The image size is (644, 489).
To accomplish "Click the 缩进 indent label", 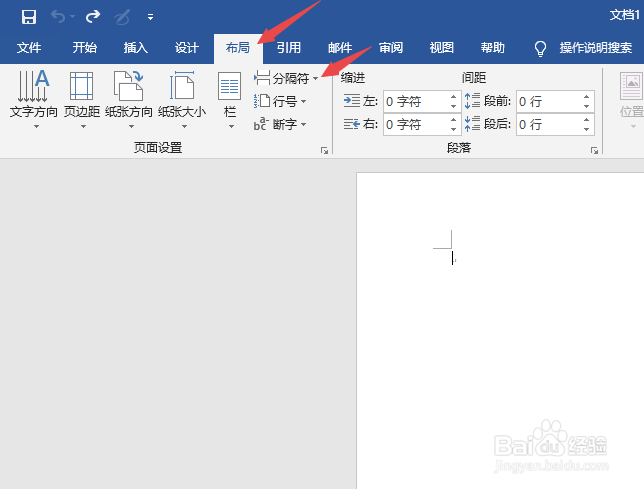I will [353, 78].
